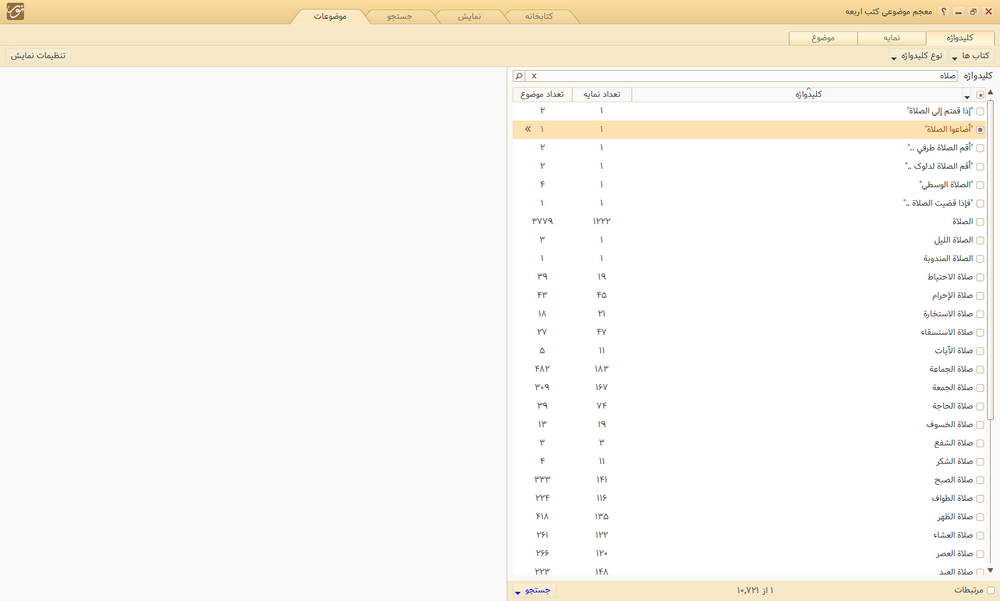Select the الصلاة المندوبة row text

pyautogui.click(x=948, y=259)
